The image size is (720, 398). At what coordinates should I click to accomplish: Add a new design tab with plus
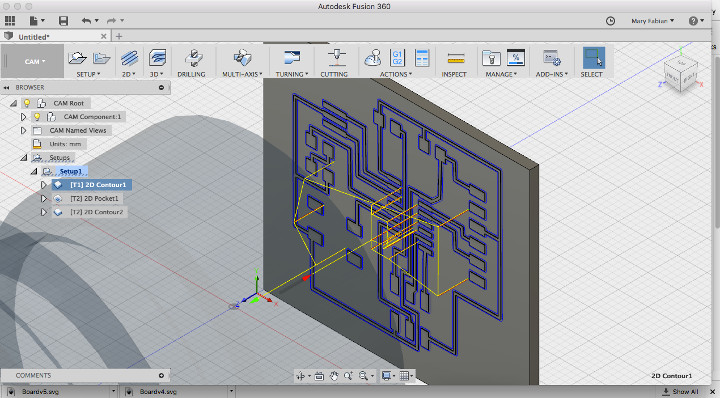[119, 36]
